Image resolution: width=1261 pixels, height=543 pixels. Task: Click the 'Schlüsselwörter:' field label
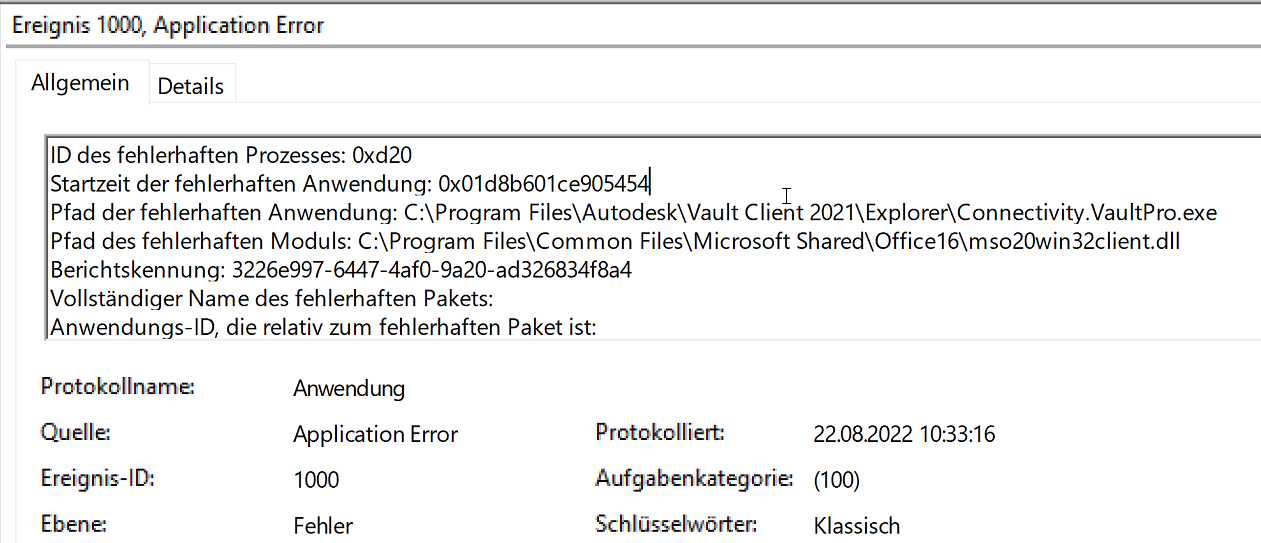coord(676,524)
